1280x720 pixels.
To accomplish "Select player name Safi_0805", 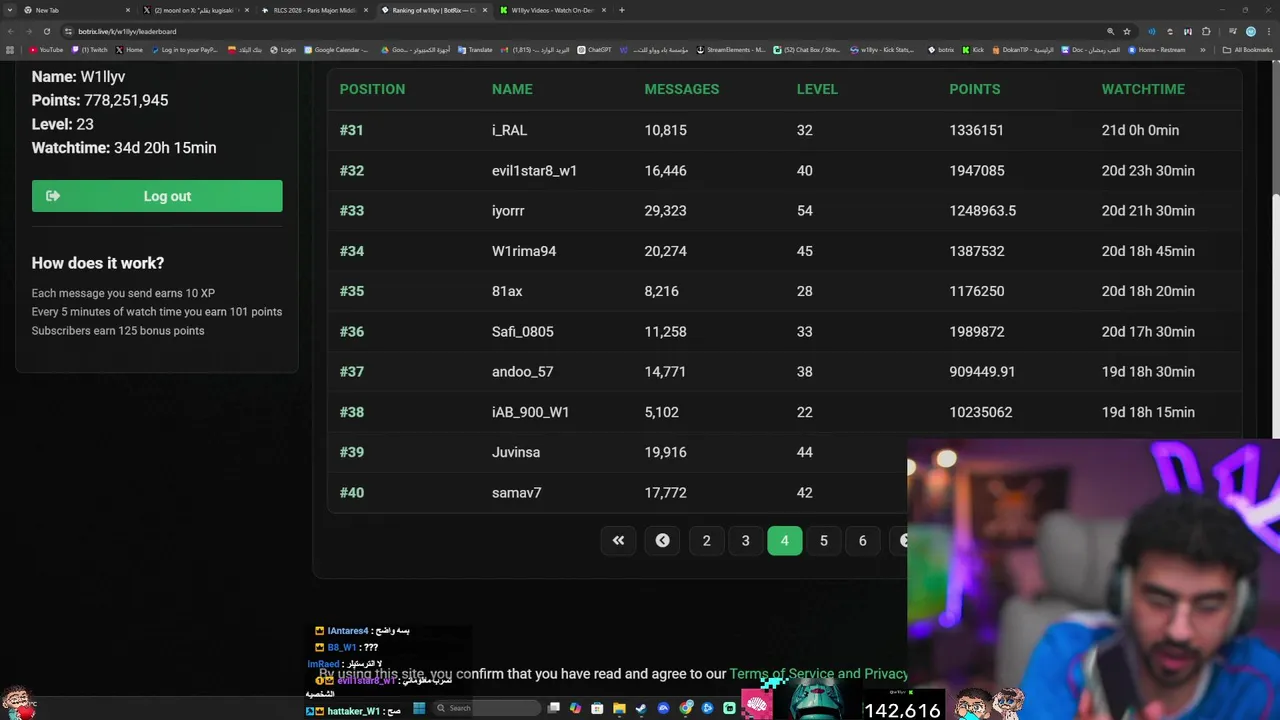I will (522, 332).
